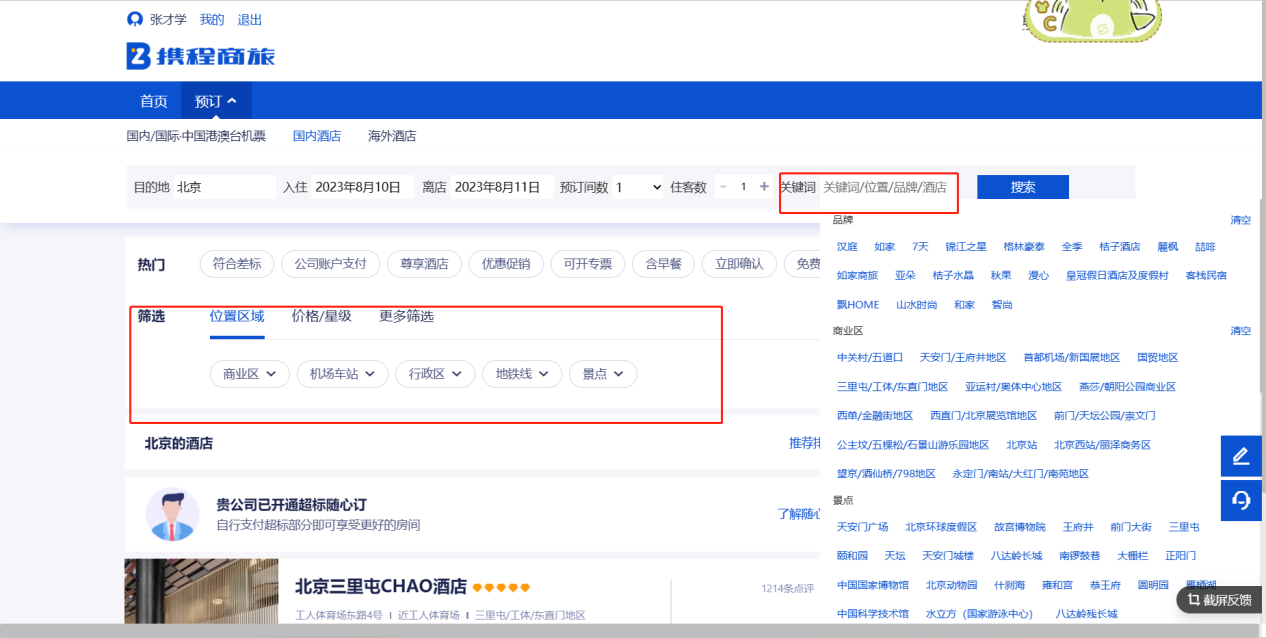The height and width of the screenshot is (638, 1266).
Task: Select brand 7天
Action: [920, 246]
